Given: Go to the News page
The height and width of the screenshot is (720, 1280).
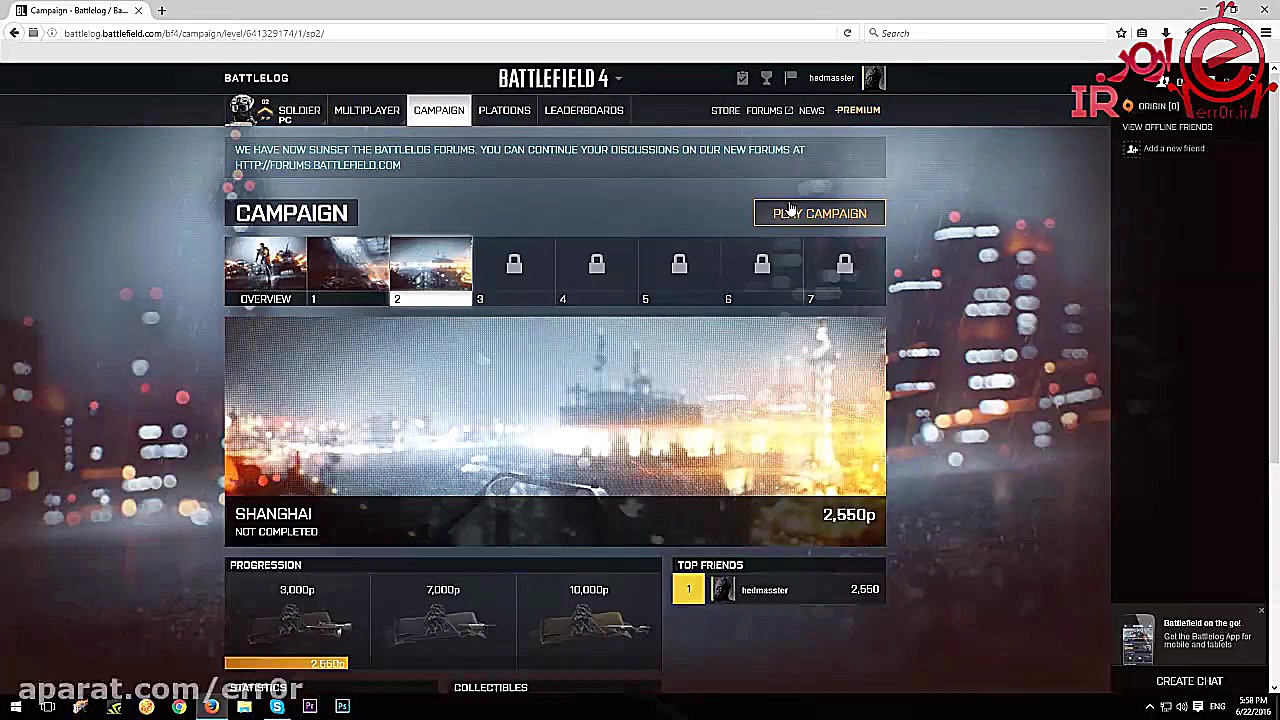Looking at the screenshot, I should click(x=812, y=110).
